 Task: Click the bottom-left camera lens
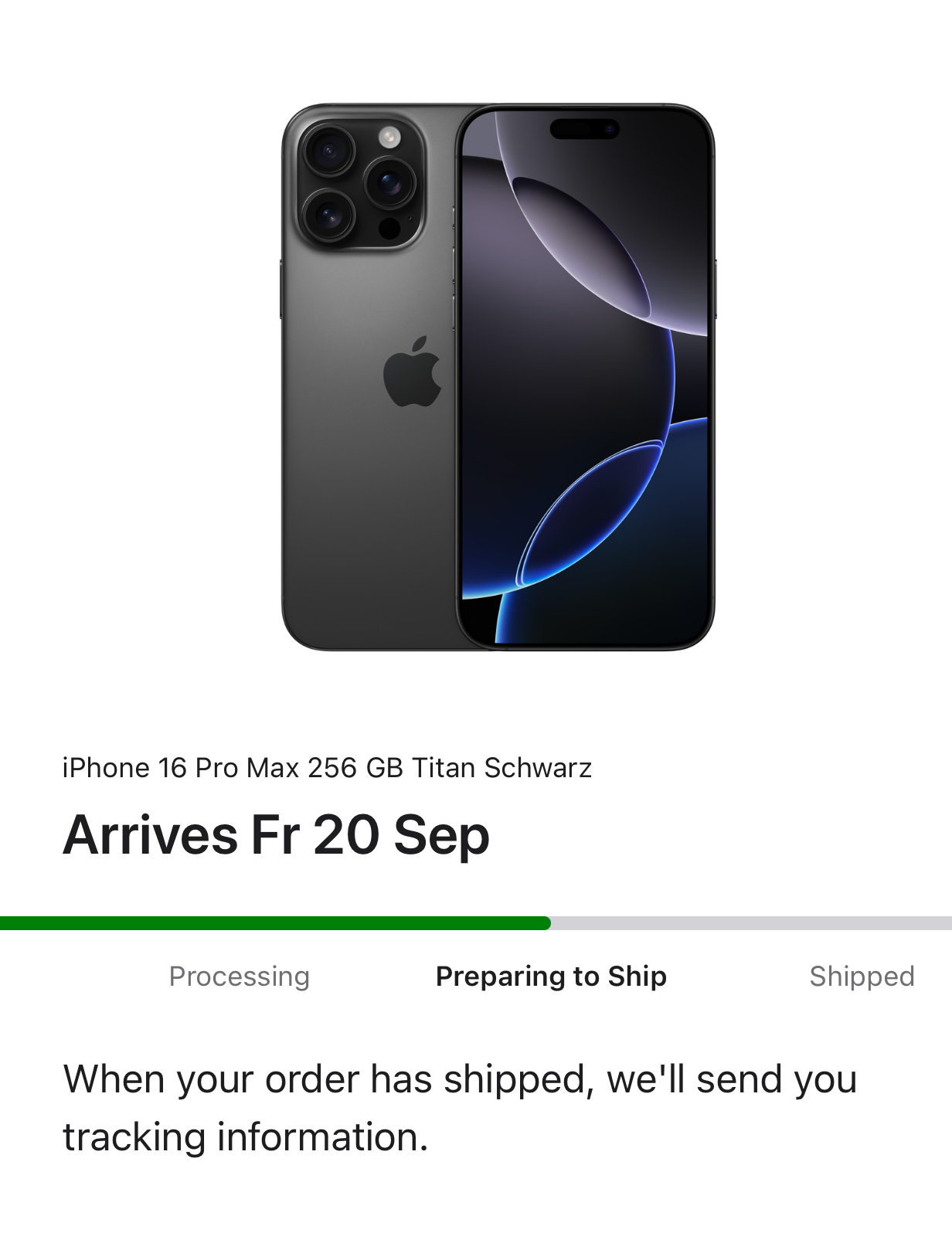click(x=328, y=215)
